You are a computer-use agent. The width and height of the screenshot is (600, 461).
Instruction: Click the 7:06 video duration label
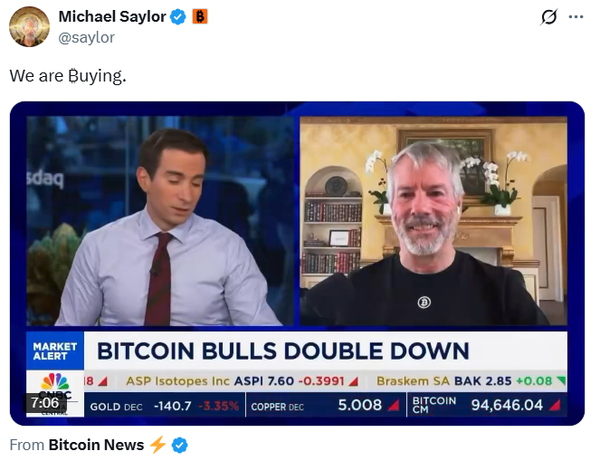point(45,402)
